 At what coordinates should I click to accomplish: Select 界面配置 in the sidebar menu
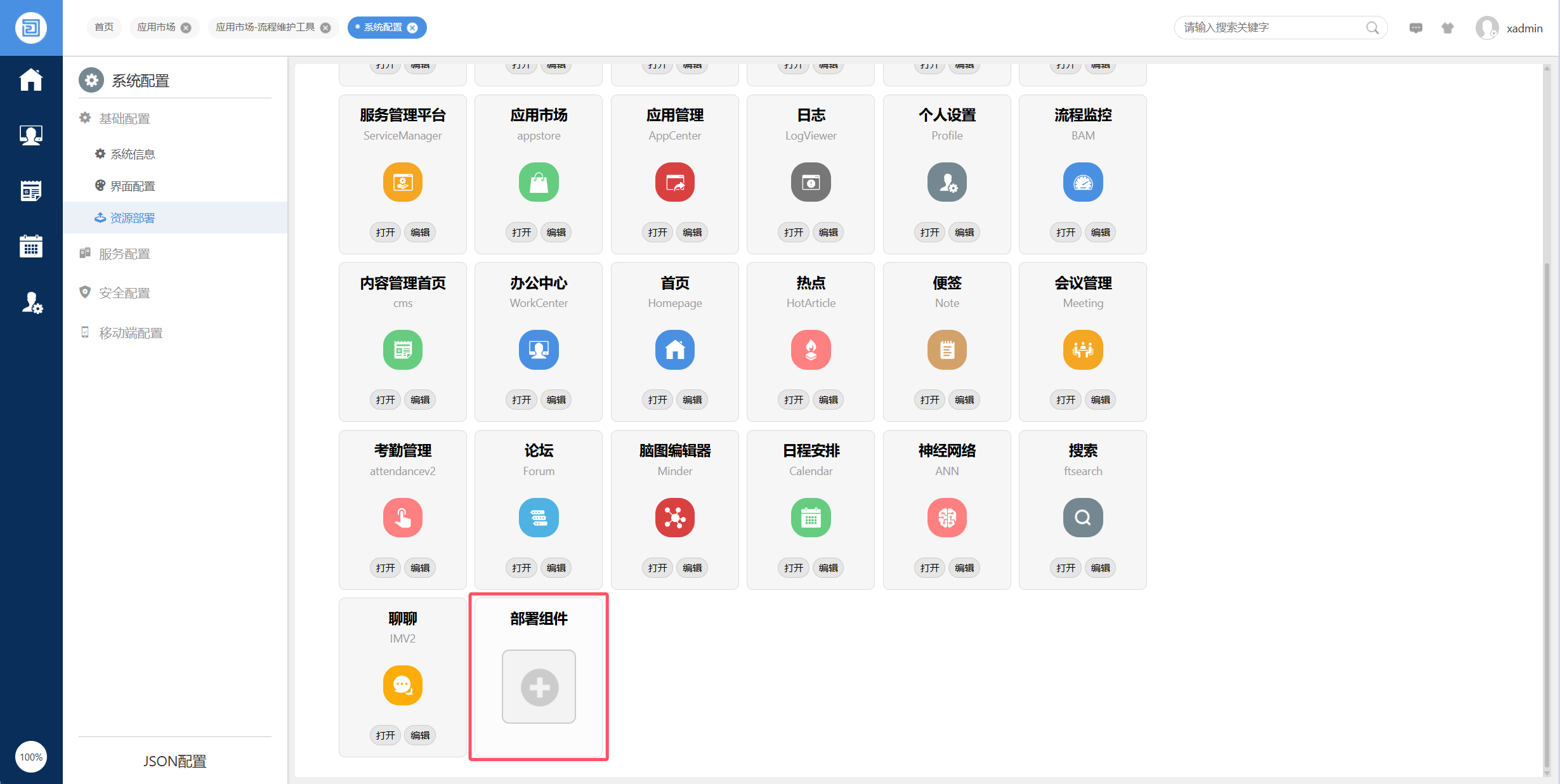point(133,186)
